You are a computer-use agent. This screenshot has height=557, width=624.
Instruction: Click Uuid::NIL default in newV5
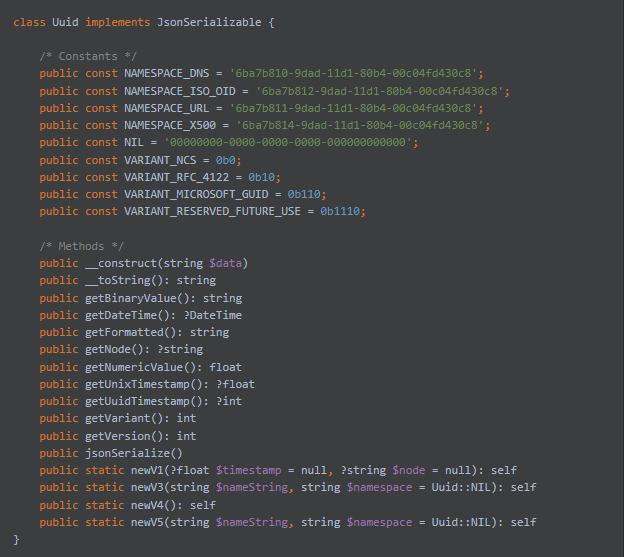[461, 522]
